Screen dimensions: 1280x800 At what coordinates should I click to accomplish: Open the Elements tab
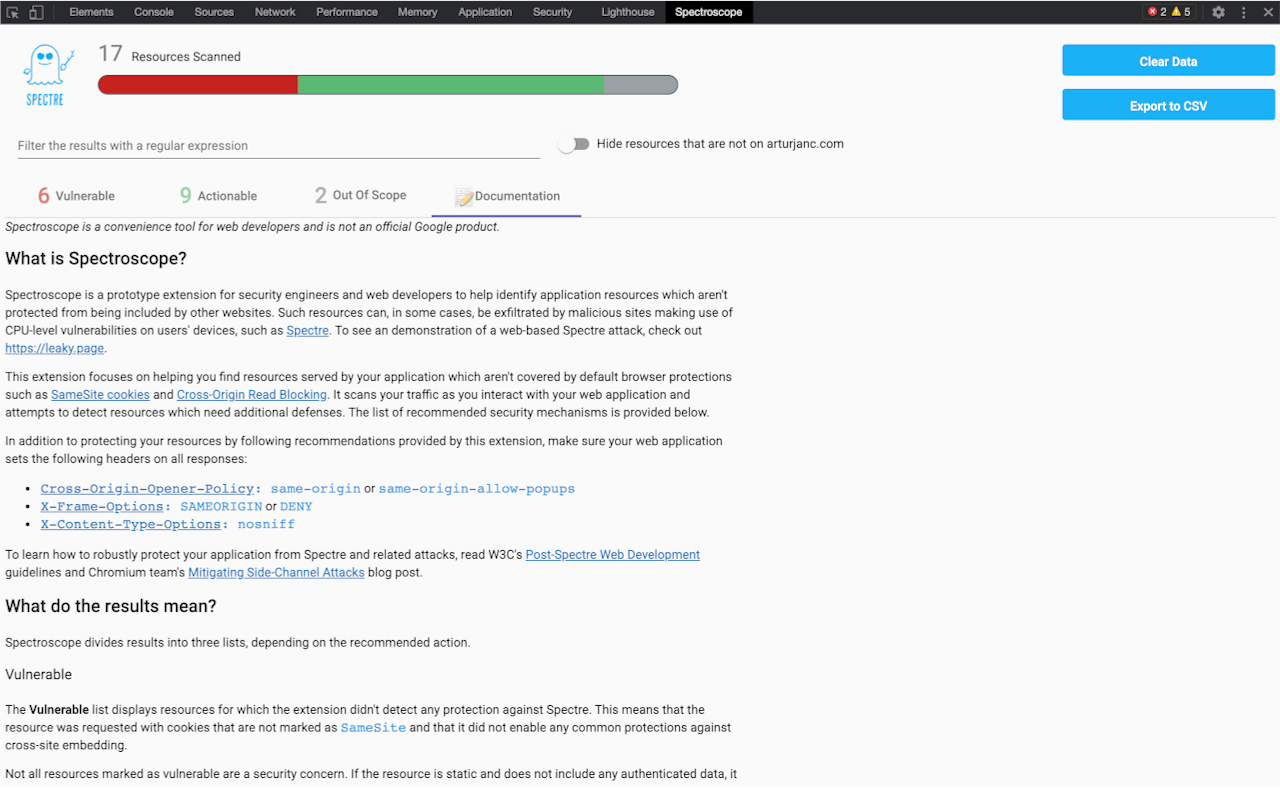[x=91, y=12]
